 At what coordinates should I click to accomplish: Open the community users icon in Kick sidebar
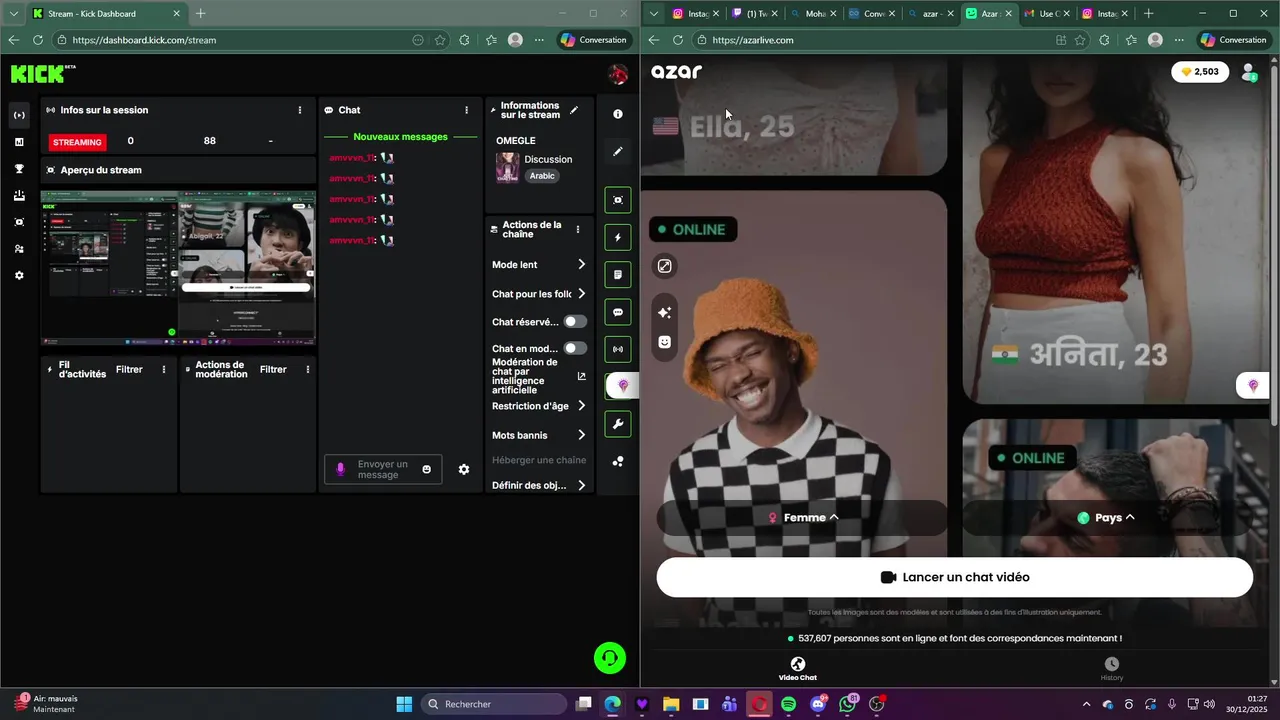[19, 249]
